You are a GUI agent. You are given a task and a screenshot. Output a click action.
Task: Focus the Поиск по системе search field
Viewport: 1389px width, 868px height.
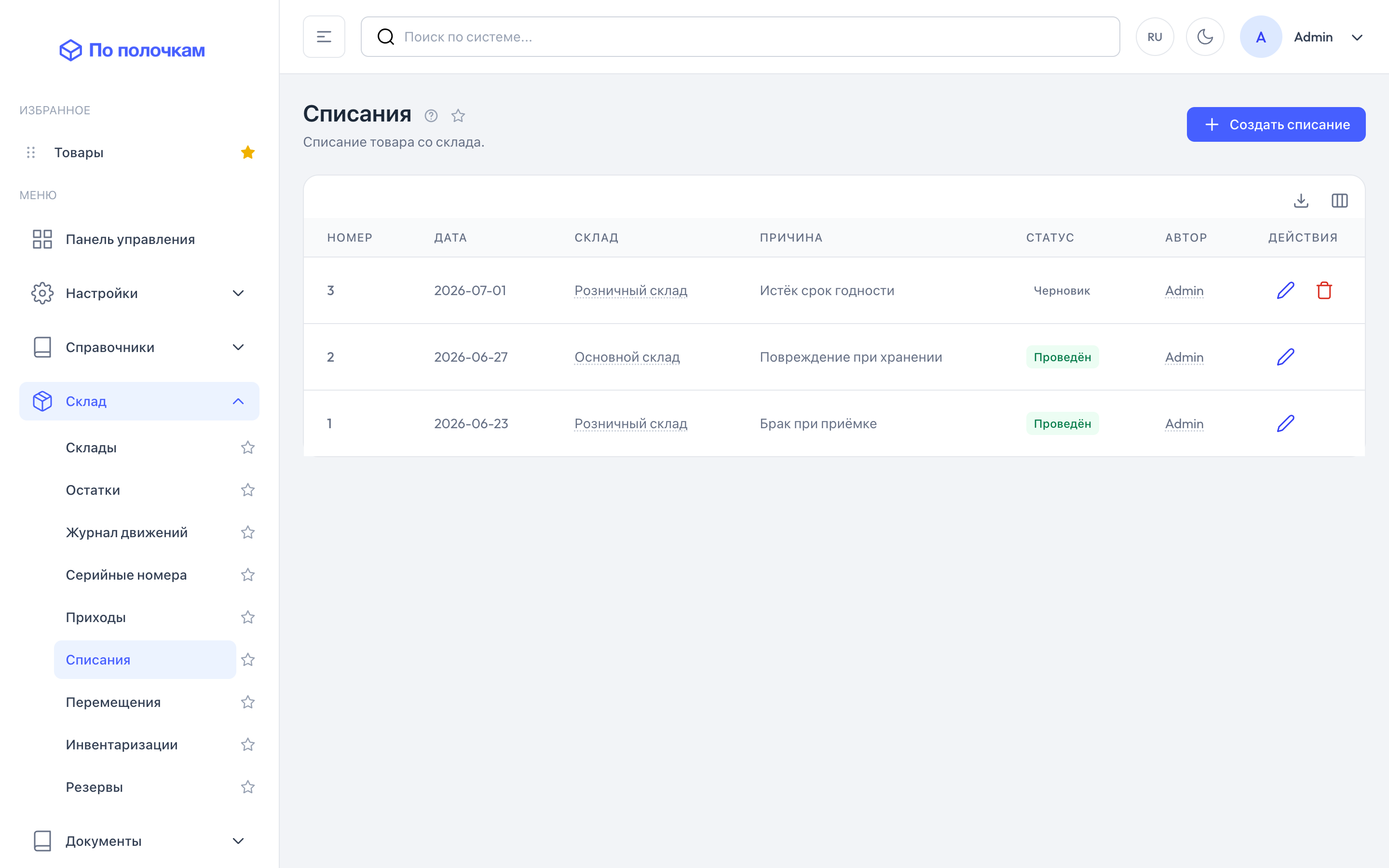[x=740, y=37]
